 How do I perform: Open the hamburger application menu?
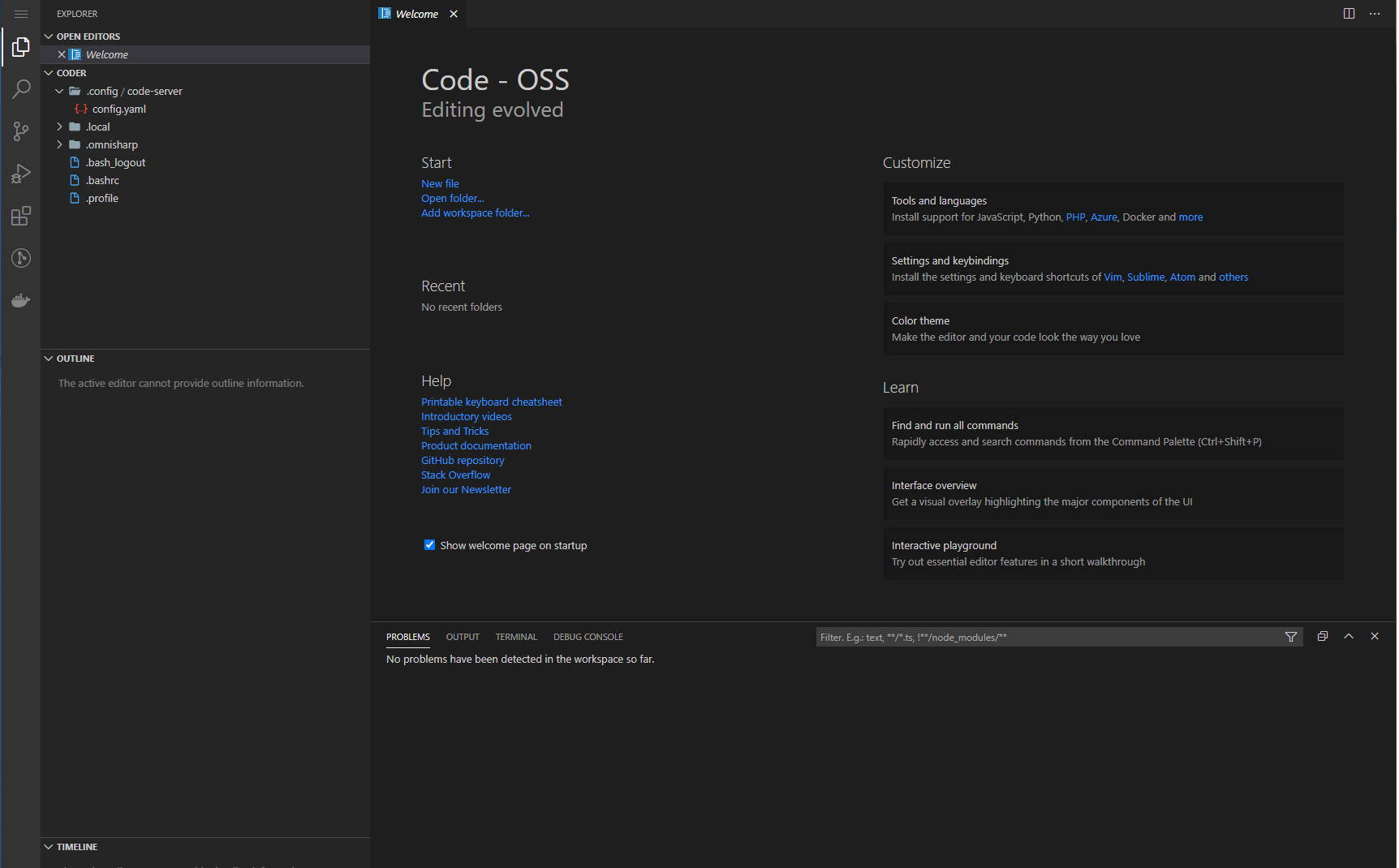[x=21, y=14]
